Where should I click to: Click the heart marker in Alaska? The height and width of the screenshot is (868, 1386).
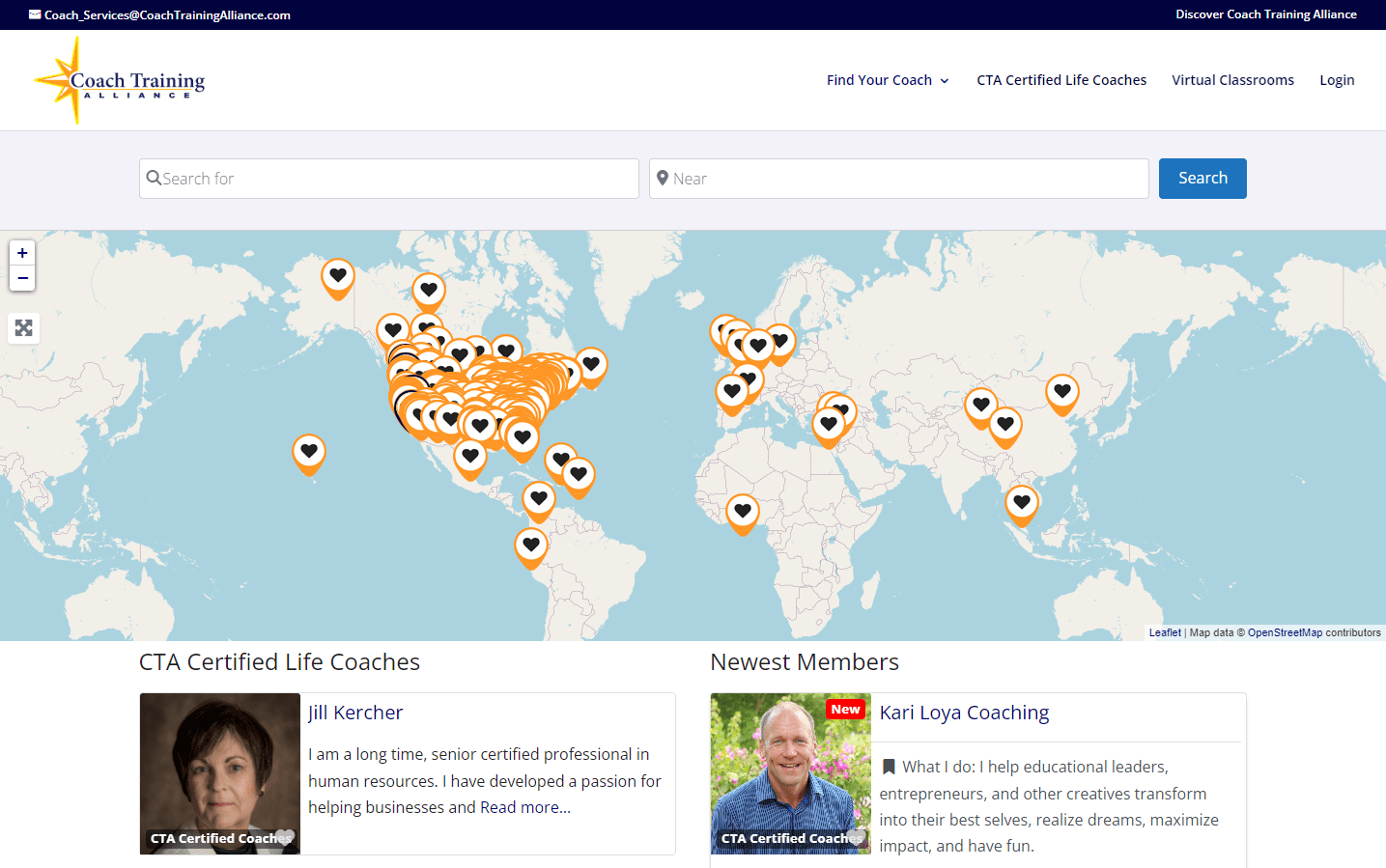(338, 277)
